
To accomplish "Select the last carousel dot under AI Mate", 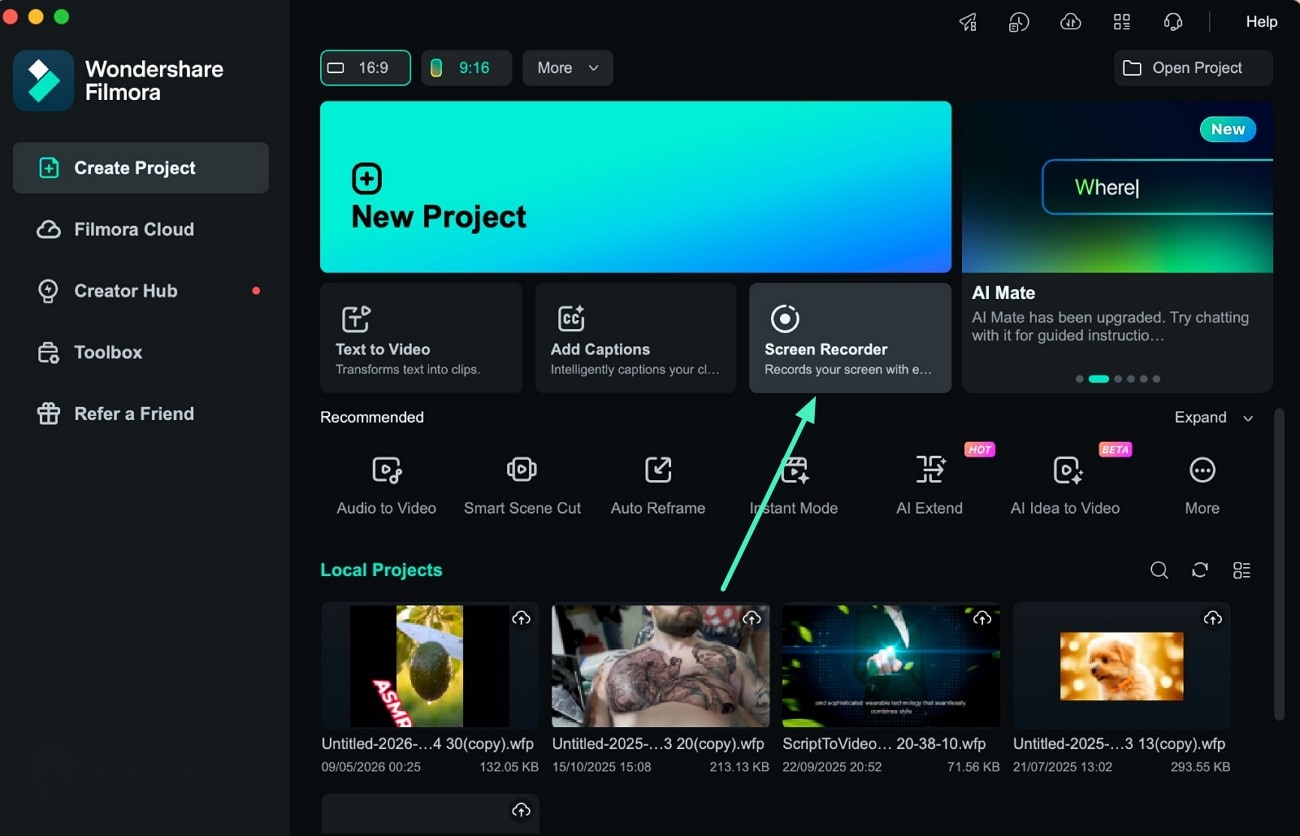I will [1157, 379].
